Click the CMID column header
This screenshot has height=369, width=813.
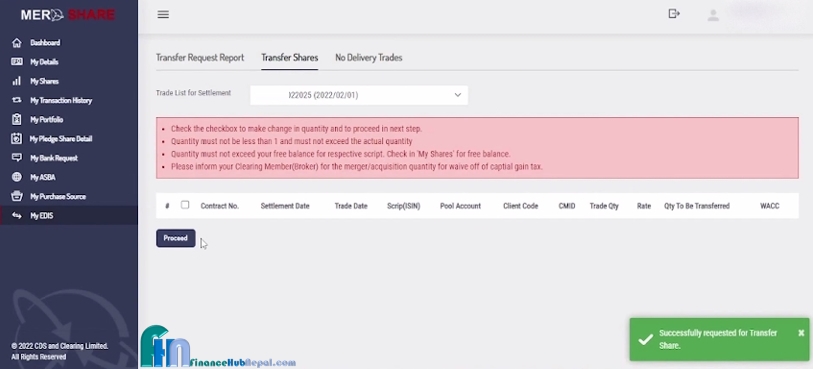point(567,206)
